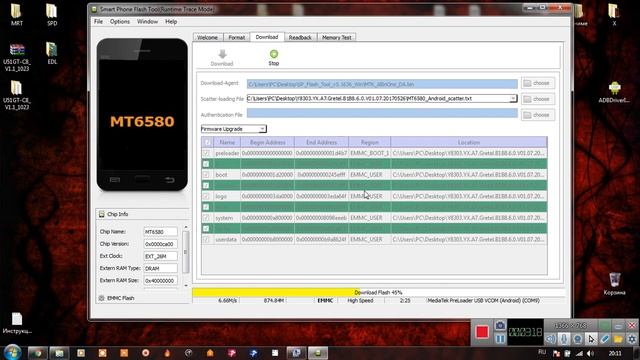This screenshot has height=360, width=640.
Task: Toggle the webcam icon in recorder toolbar
Action: (x=578, y=339)
